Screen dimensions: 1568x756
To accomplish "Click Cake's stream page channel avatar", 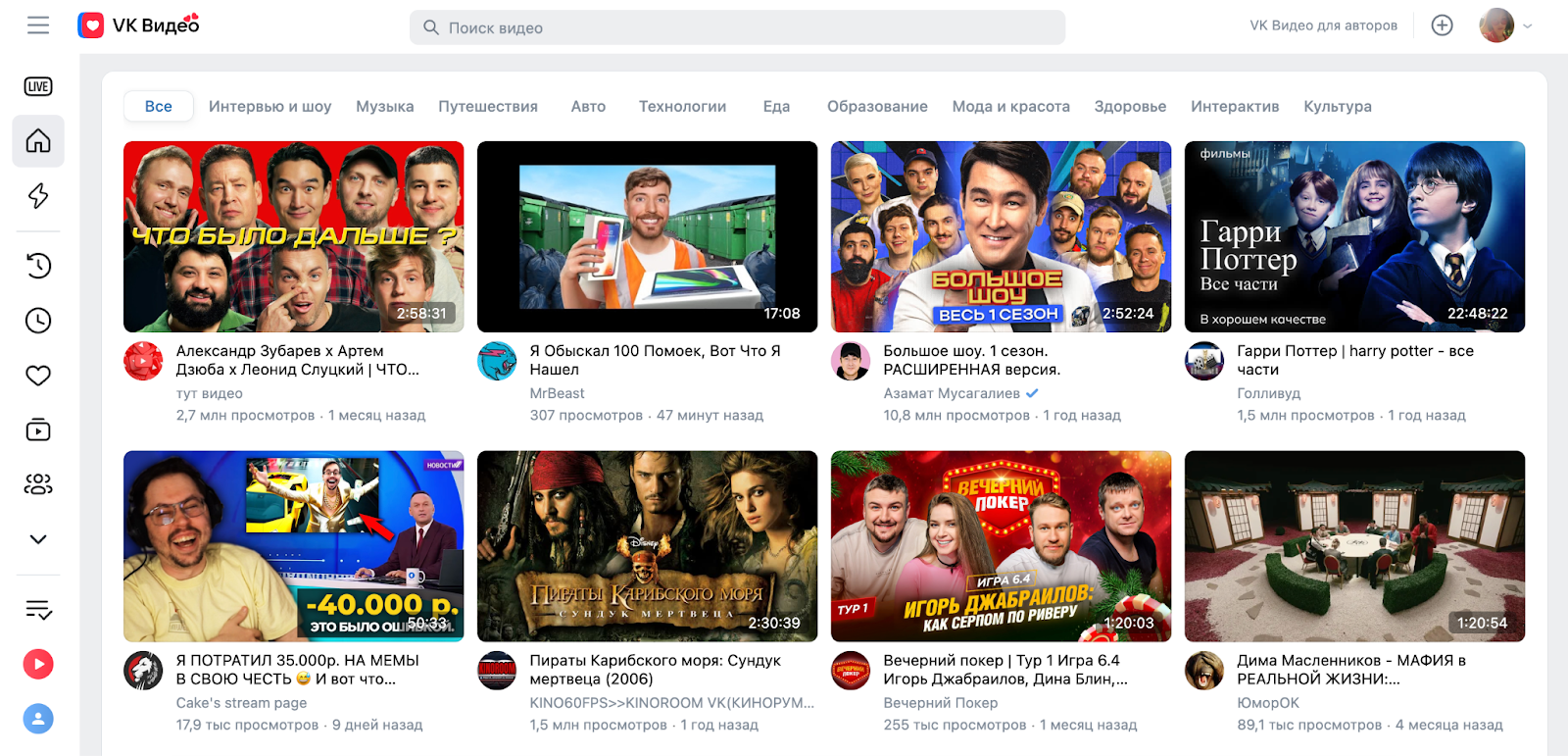I will point(143,671).
